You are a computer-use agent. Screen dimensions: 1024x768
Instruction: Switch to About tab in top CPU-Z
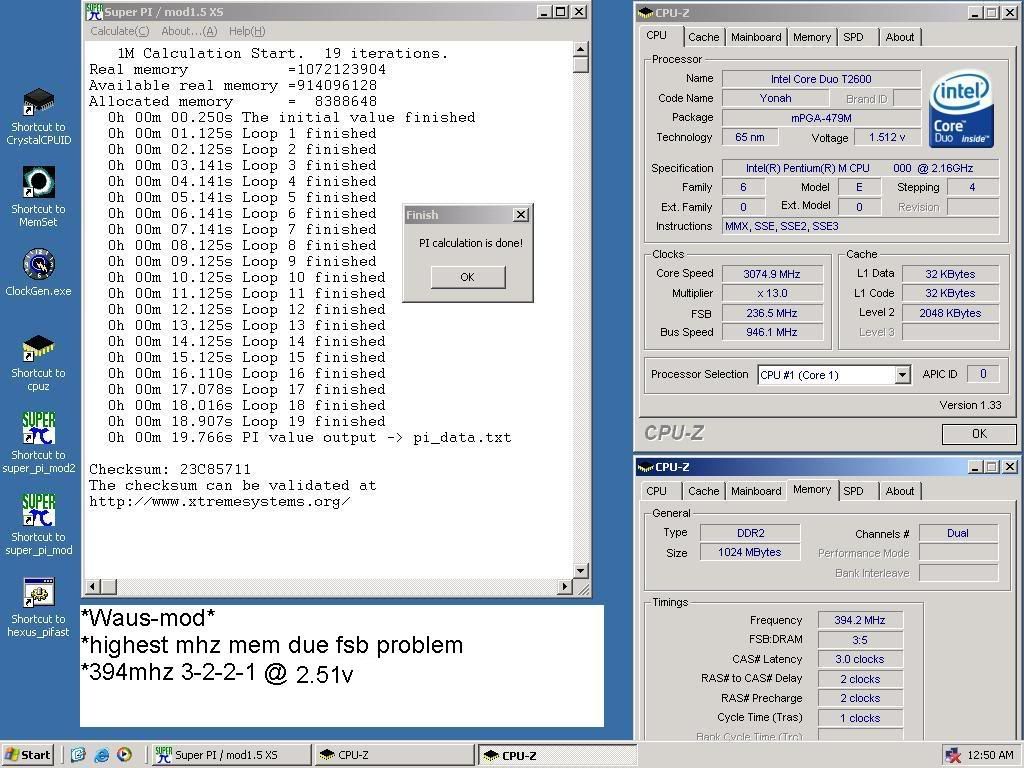(x=899, y=37)
